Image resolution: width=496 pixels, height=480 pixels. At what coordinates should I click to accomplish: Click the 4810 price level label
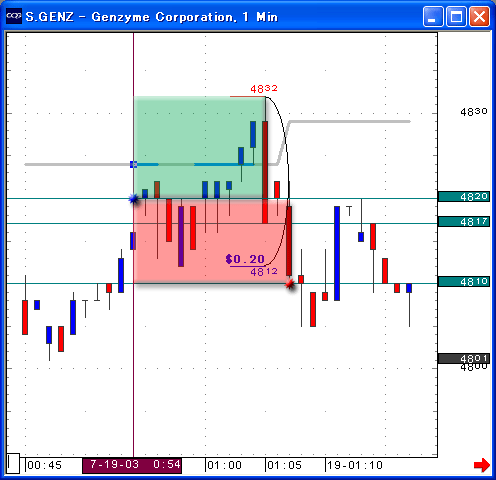(x=464, y=281)
